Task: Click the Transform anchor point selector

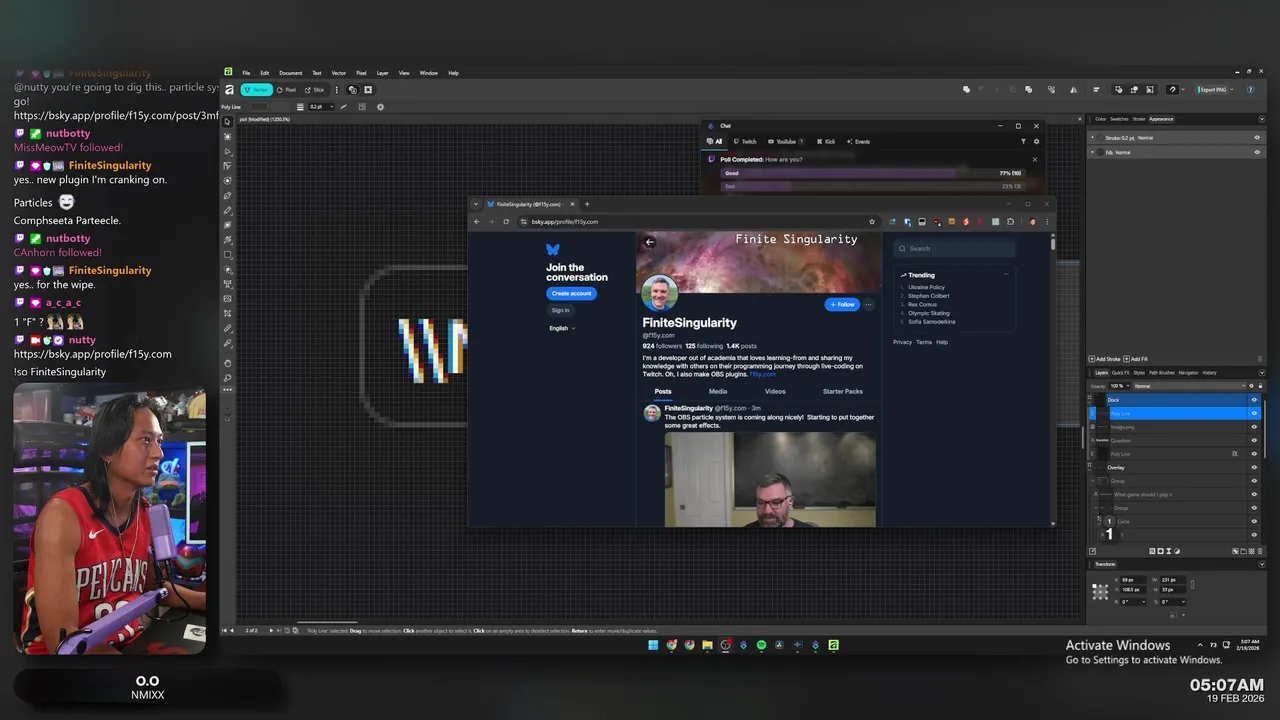Action: (x=1100, y=592)
